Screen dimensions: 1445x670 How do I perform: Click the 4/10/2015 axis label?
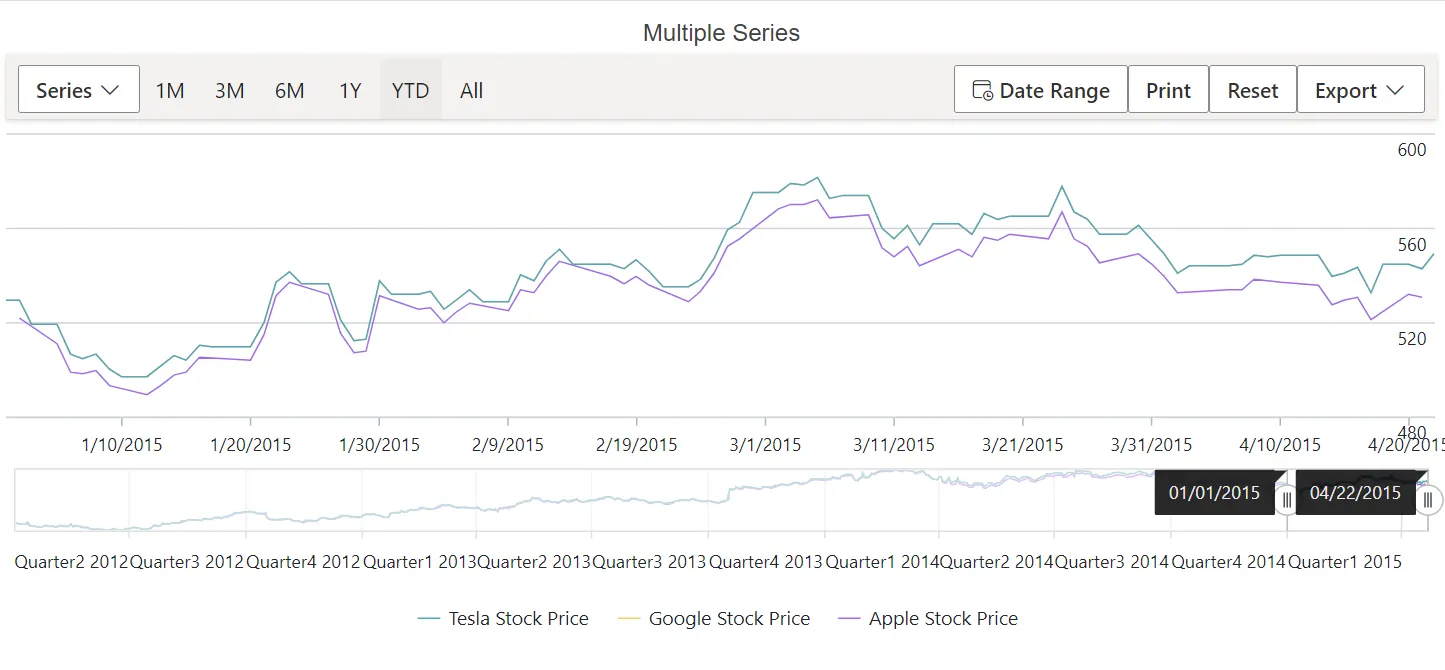click(x=1280, y=445)
